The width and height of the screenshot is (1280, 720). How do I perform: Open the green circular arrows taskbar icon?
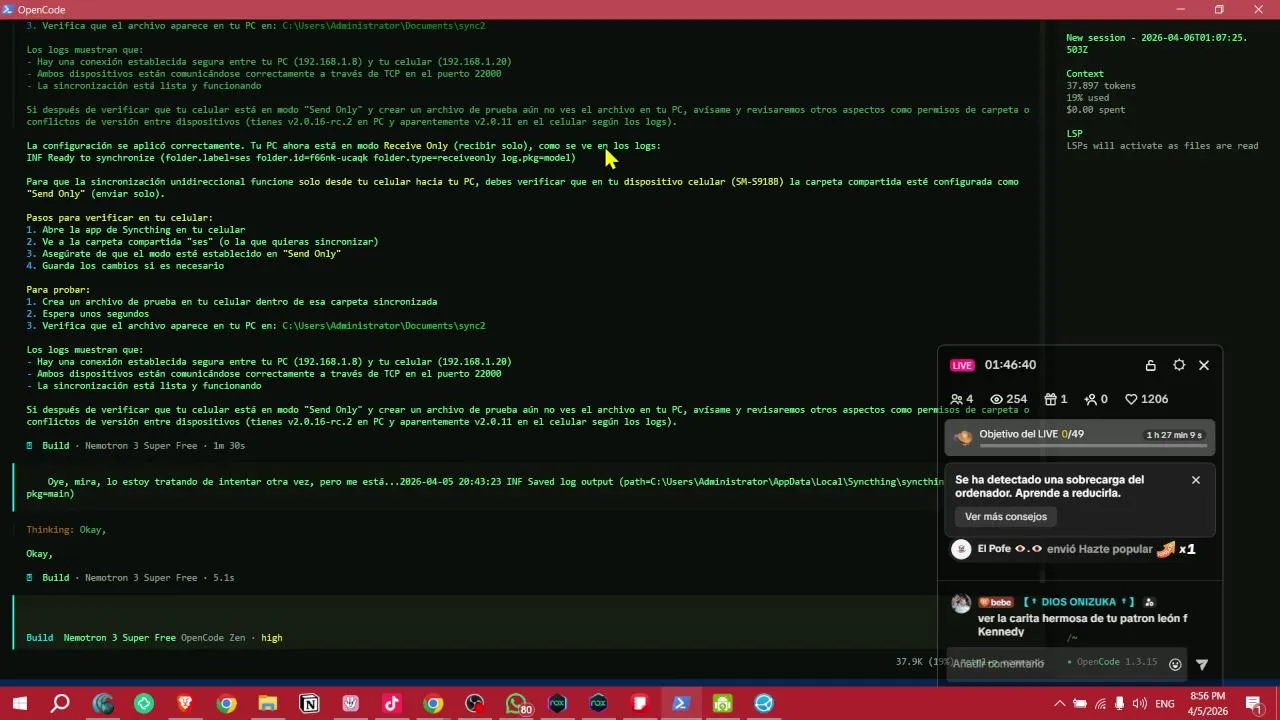[x=144, y=704]
